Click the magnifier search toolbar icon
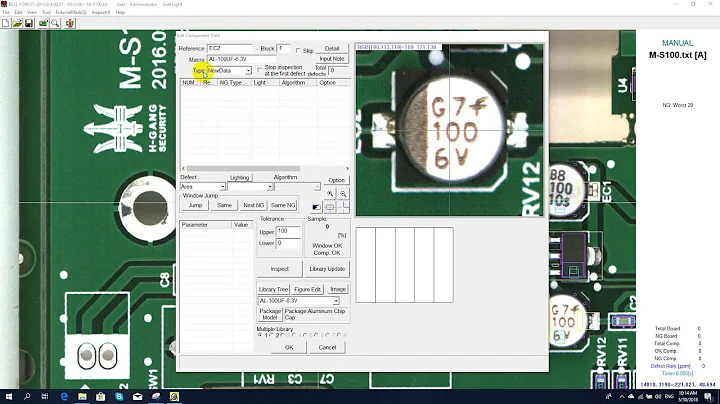This screenshot has height=404, width=720. [55, 23]
